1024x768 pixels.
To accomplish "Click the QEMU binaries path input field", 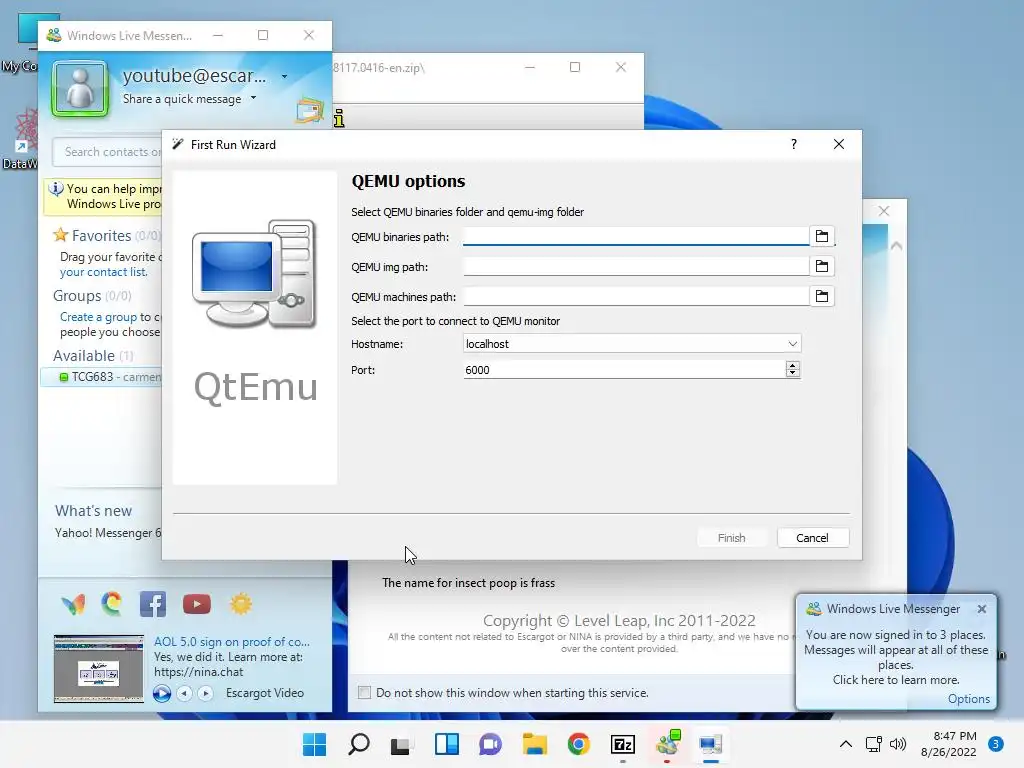I will (x=635, y=236).
